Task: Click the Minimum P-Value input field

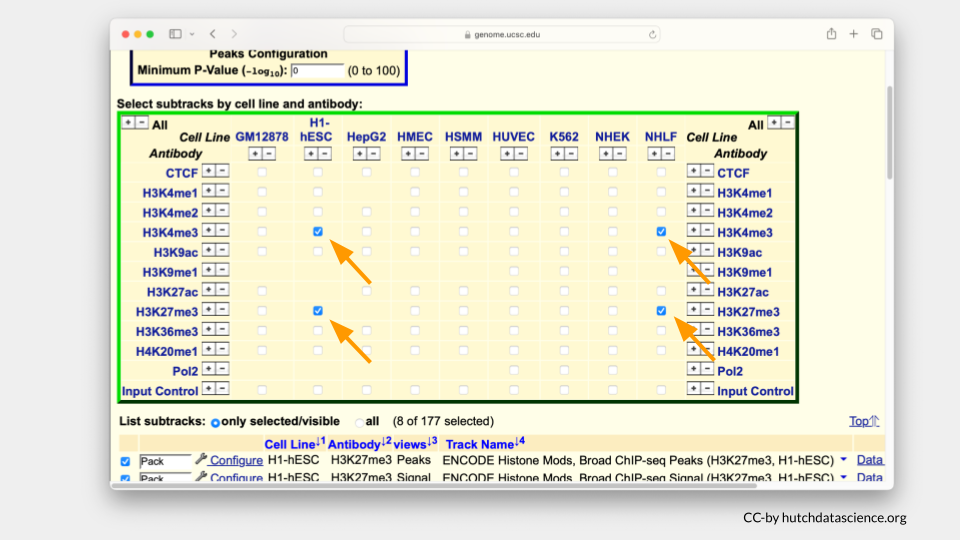Action: coord(318,70)
